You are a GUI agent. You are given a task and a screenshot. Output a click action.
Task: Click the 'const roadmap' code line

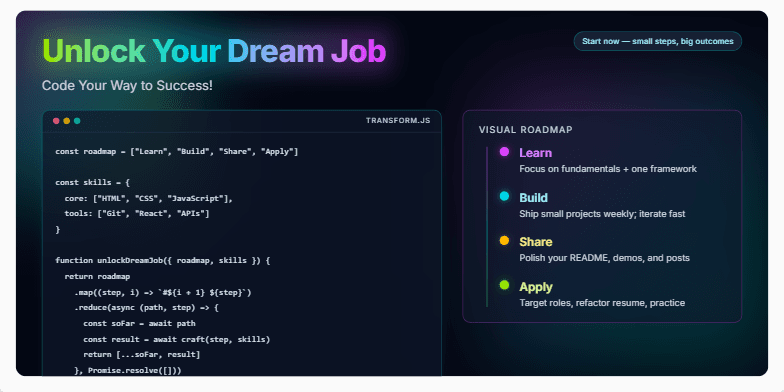[176, 152]
